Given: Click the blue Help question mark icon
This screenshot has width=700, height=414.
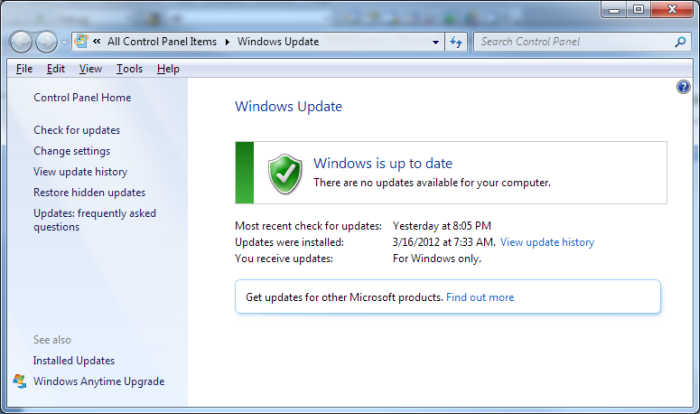Looking at the screenshot, I should pyautogui.click(x=683, y=87).
